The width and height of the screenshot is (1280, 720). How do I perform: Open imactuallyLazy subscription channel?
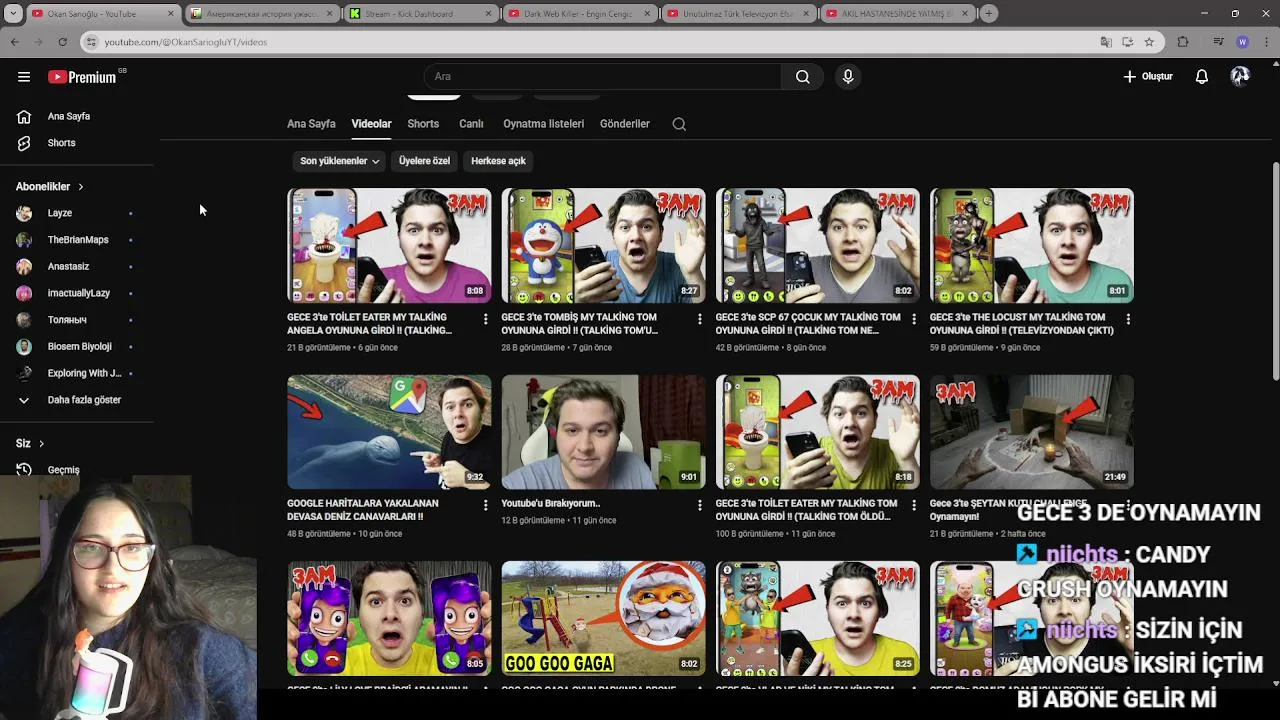tap(77, 293)
